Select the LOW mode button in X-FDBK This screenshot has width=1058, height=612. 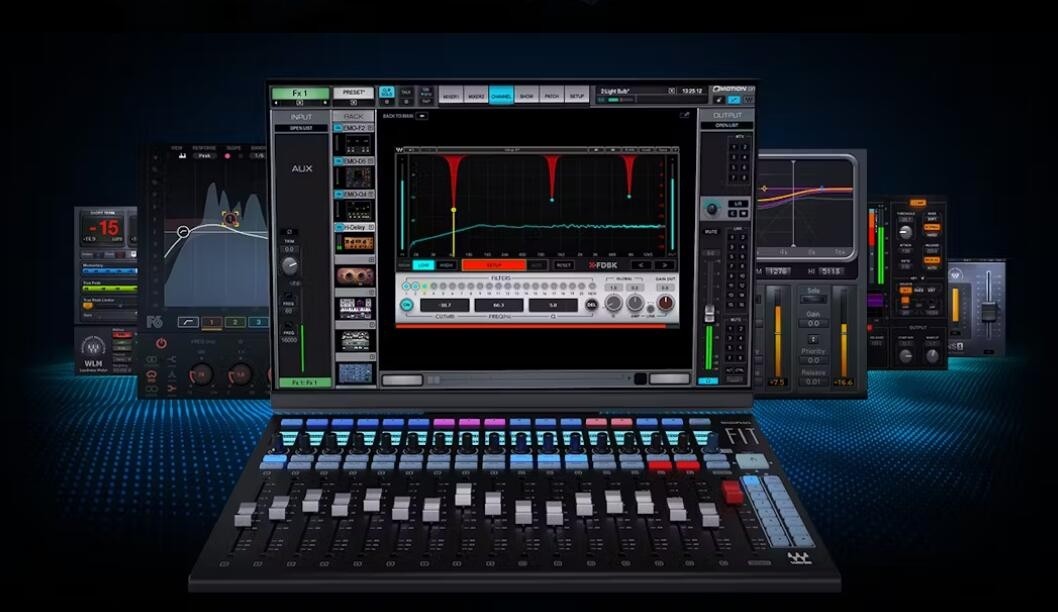[x=423, y=265]
